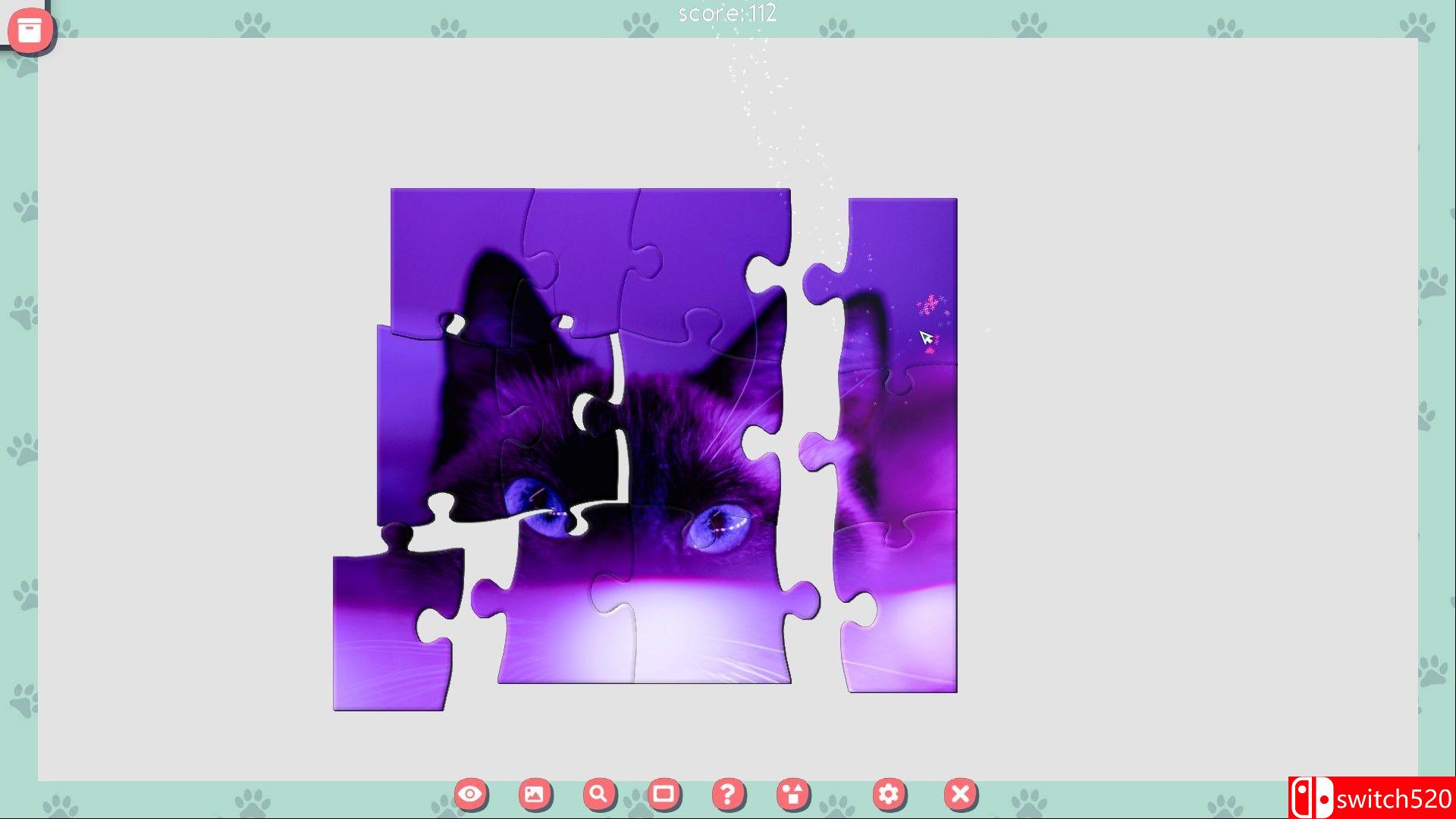Toggle the eye preview button
Screen dimensions: 1456x819
pos(471,795)
